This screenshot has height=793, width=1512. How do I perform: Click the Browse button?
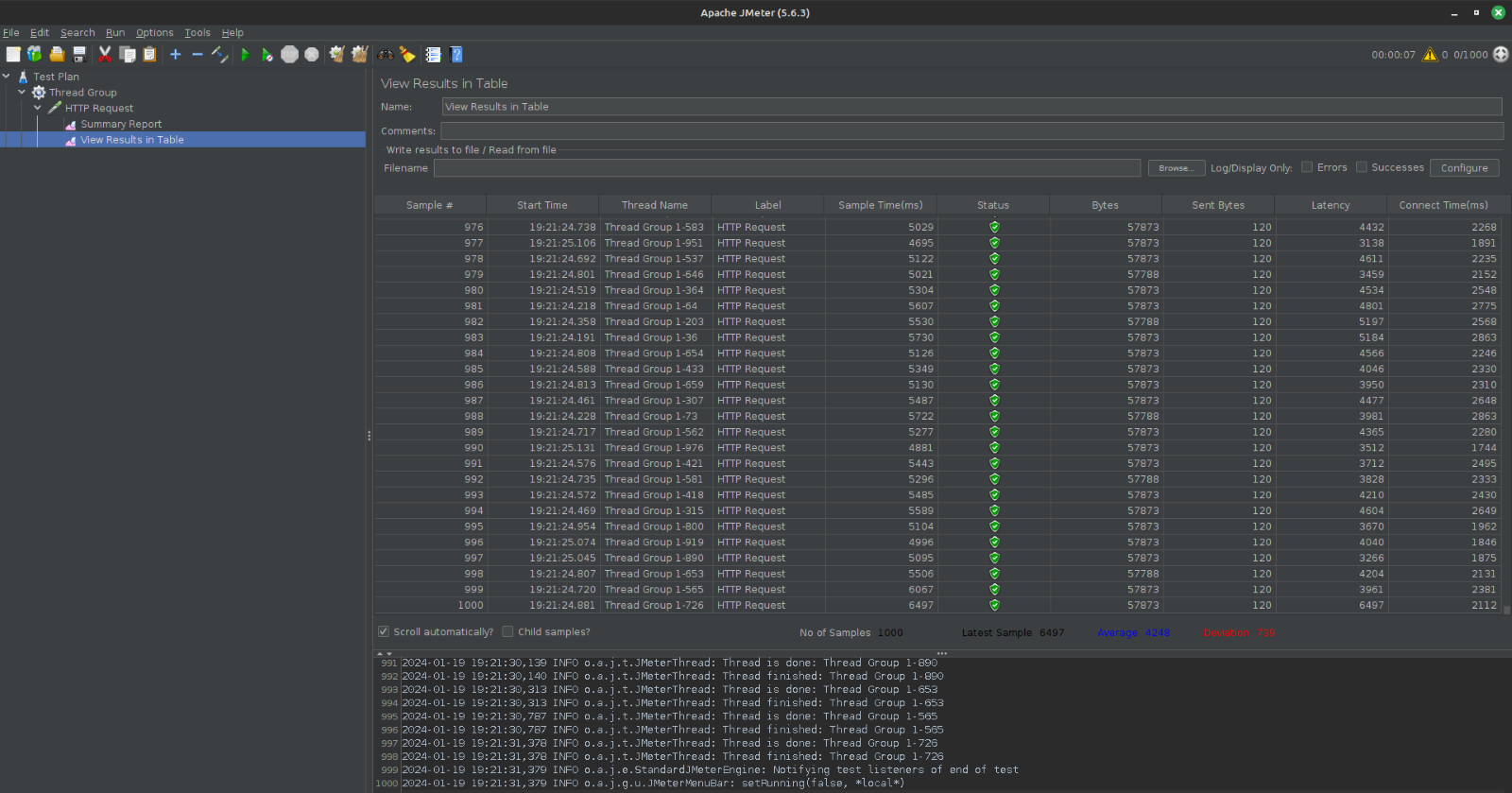coord(1176,168)
